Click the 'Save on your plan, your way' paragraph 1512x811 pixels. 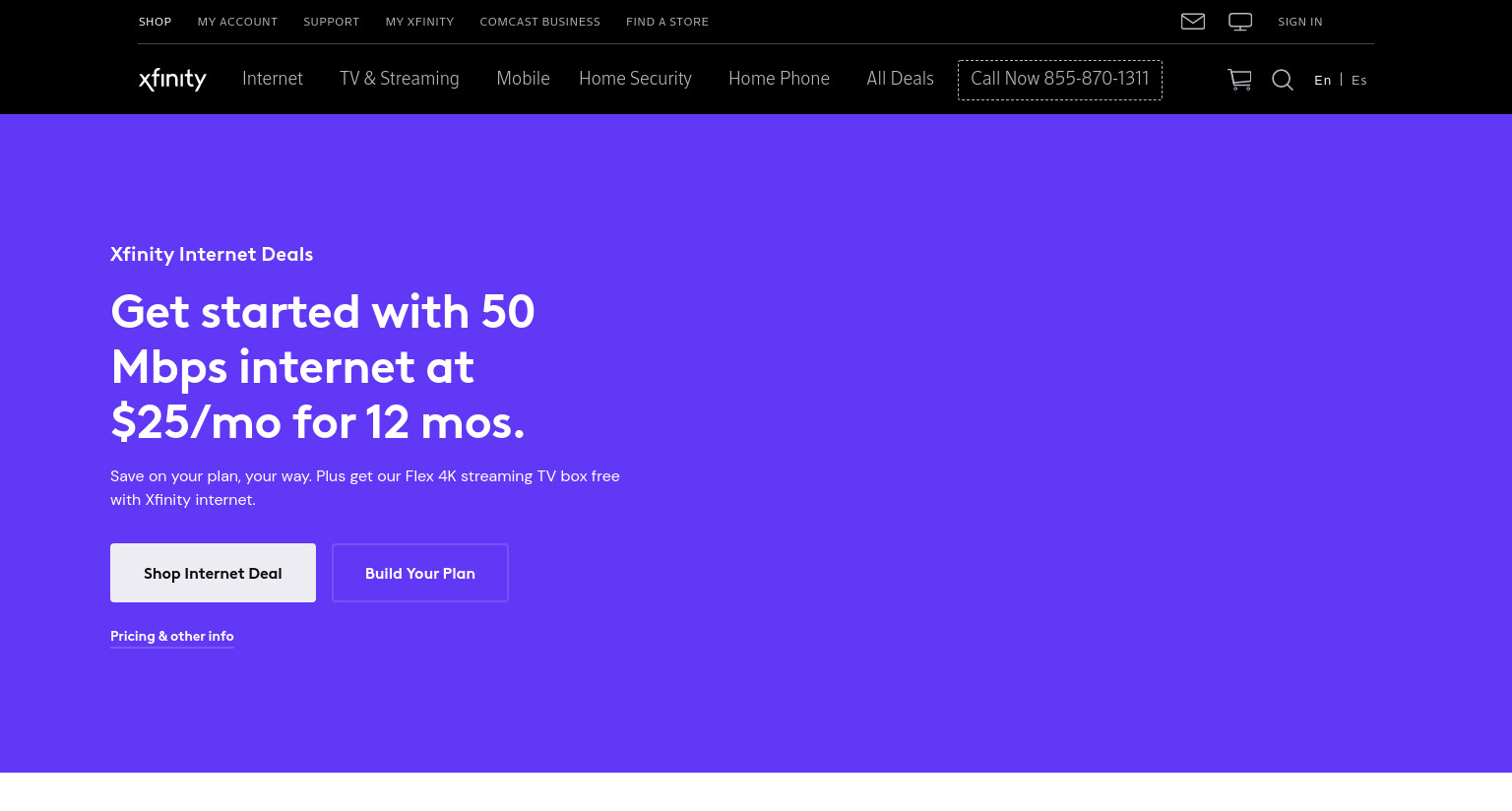tap(365, 487)
